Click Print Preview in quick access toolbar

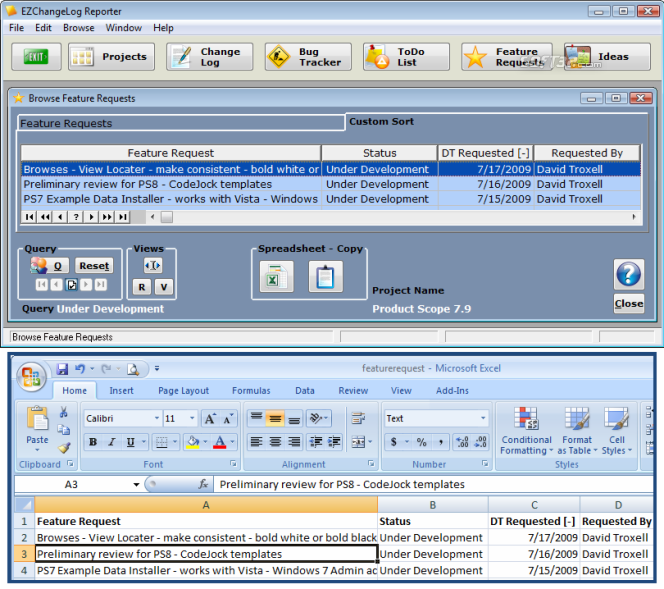tap(133, 369)
